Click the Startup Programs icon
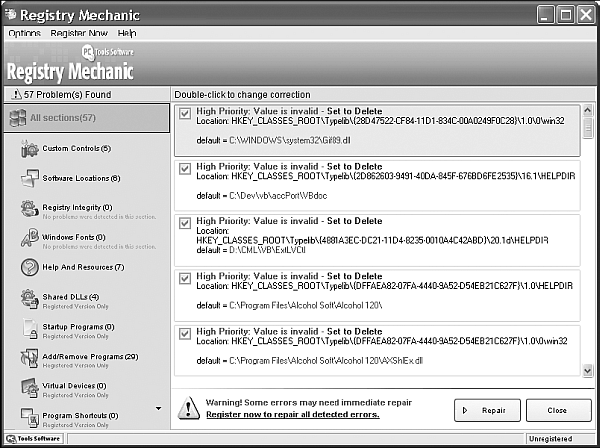 click(x=27, y=328)
